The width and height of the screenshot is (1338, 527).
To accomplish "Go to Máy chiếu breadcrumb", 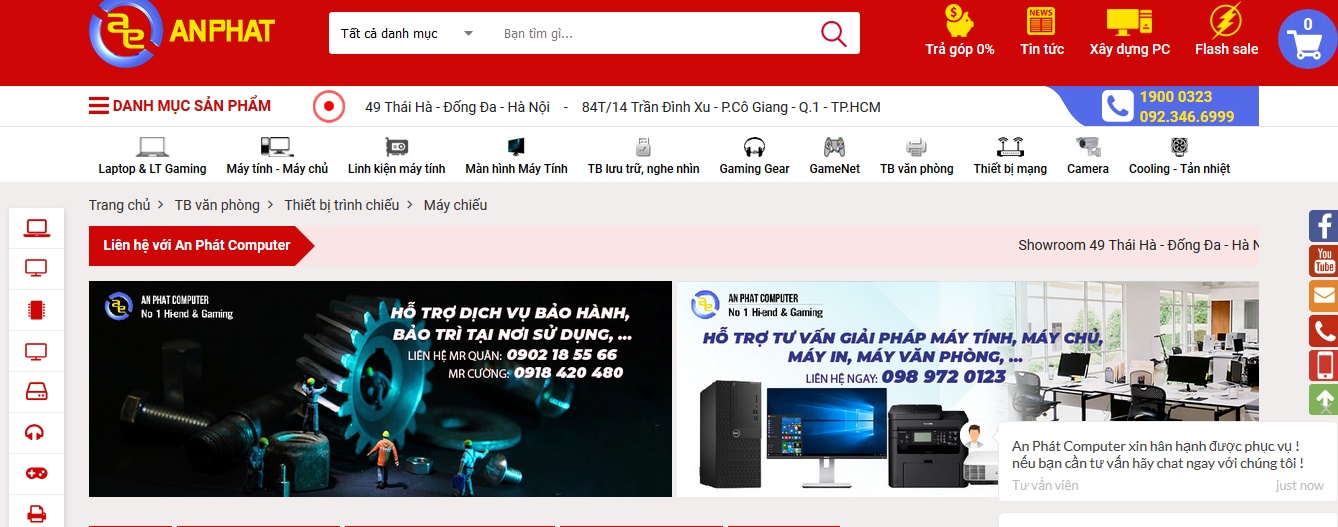I will click(x=455, y=205).
